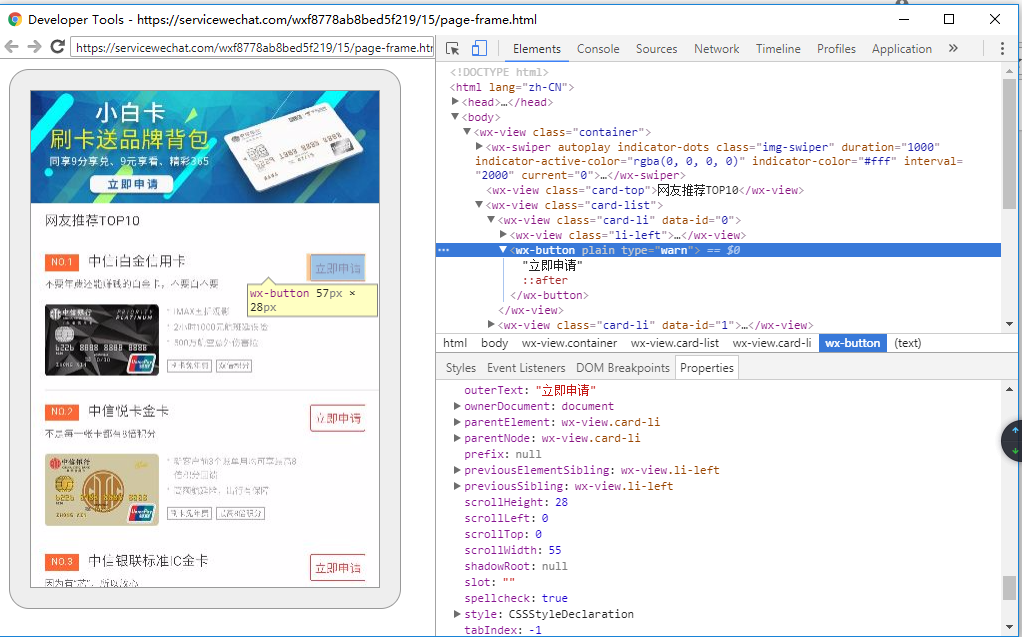Screen dimensions: 1022x637
Task: Expand the previousElementSibling property
Action: pyautogui.click(x=458, y=470)
